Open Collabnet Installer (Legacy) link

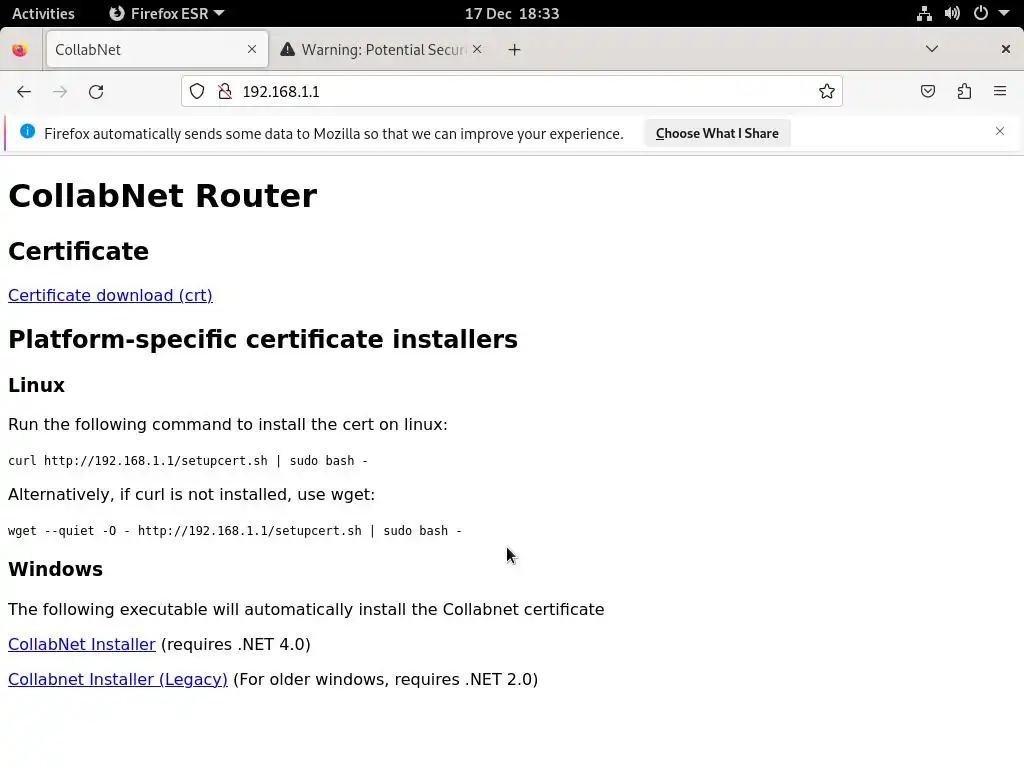tap(118, 680)
